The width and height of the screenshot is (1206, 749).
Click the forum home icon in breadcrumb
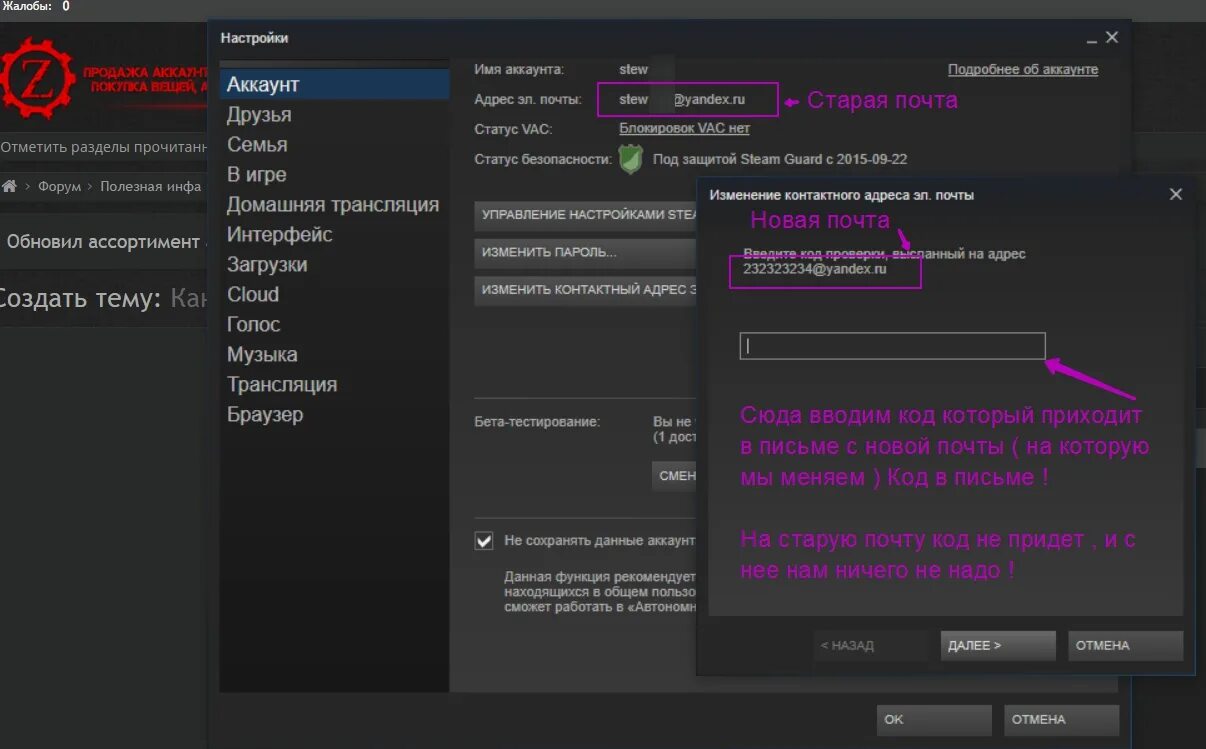pos(9,186)
